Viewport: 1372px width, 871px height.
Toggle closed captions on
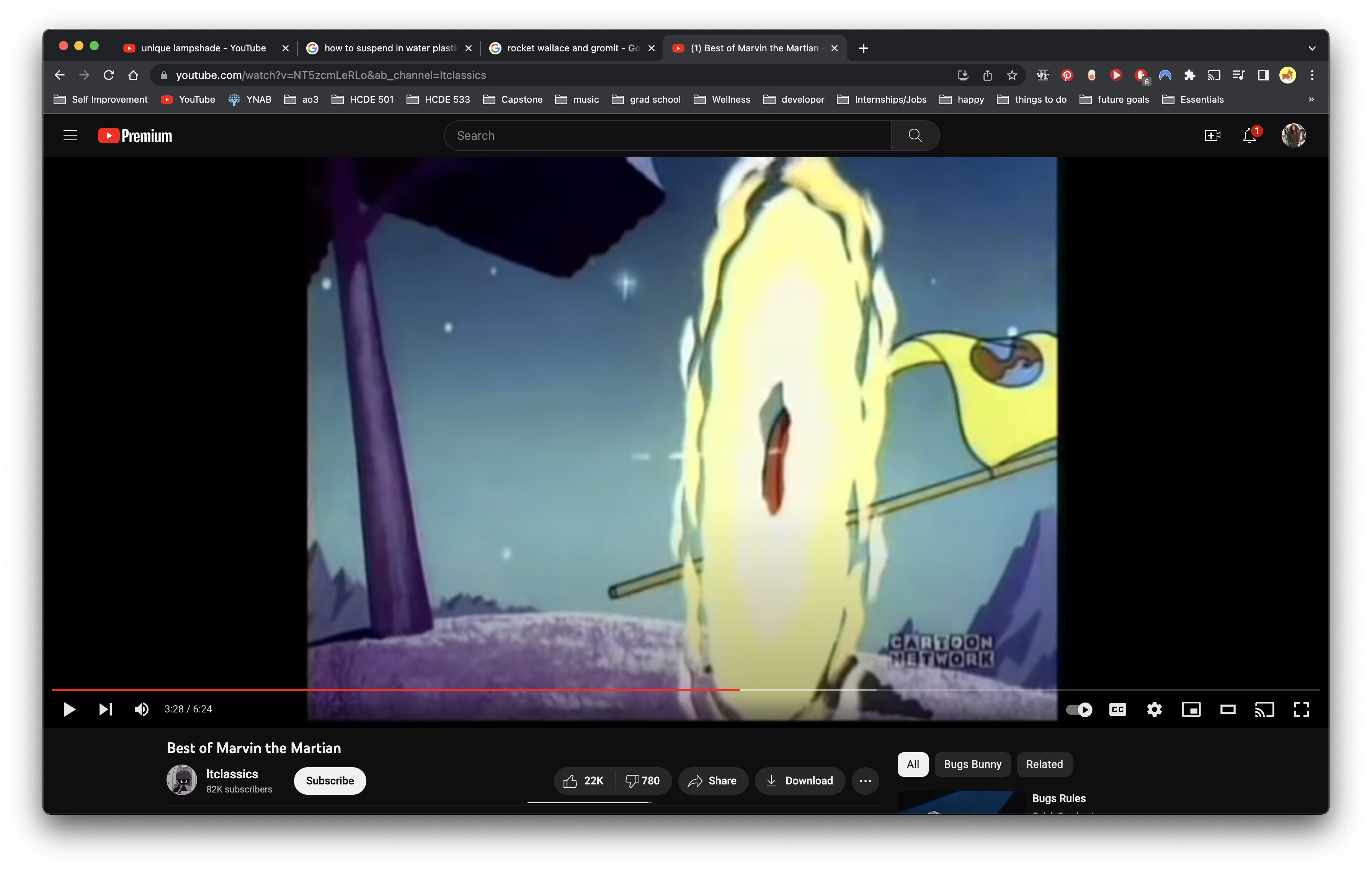[x=1117, y=709]
